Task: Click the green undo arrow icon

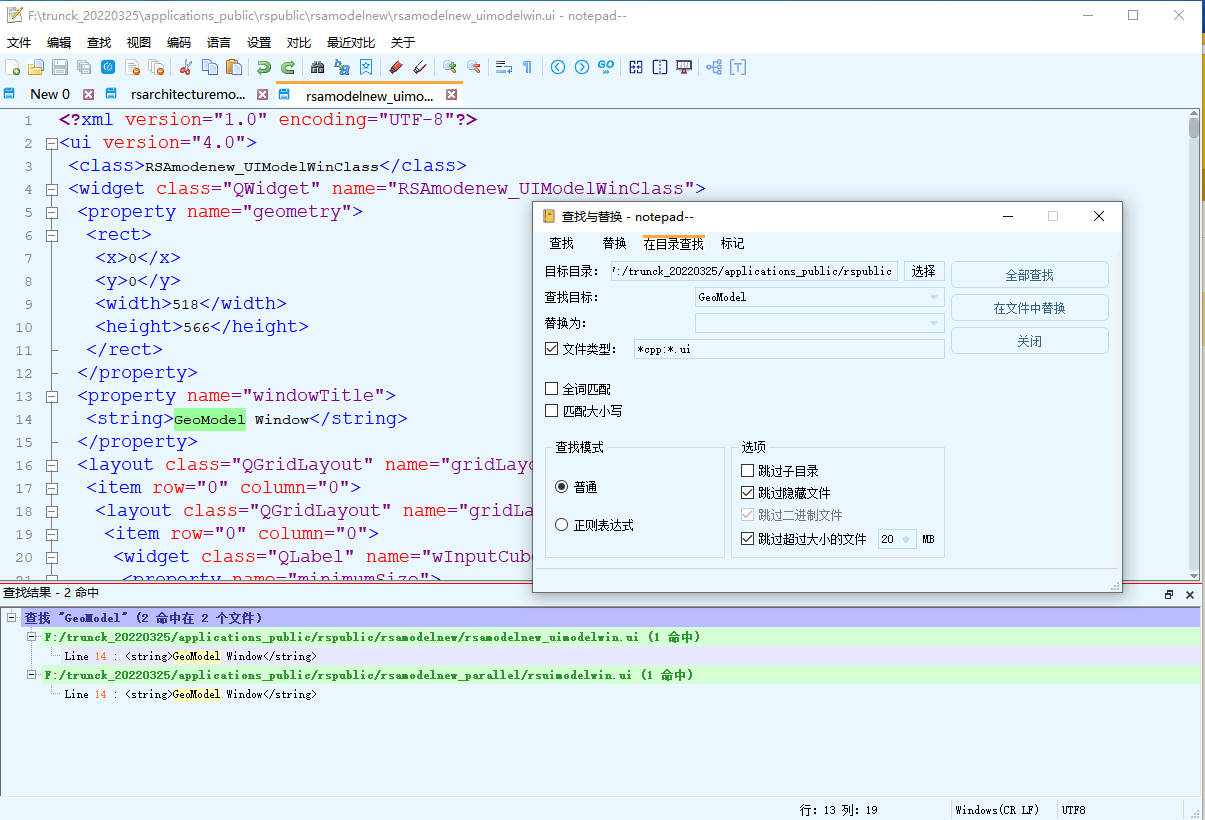Action: click(x=263, y=67)
